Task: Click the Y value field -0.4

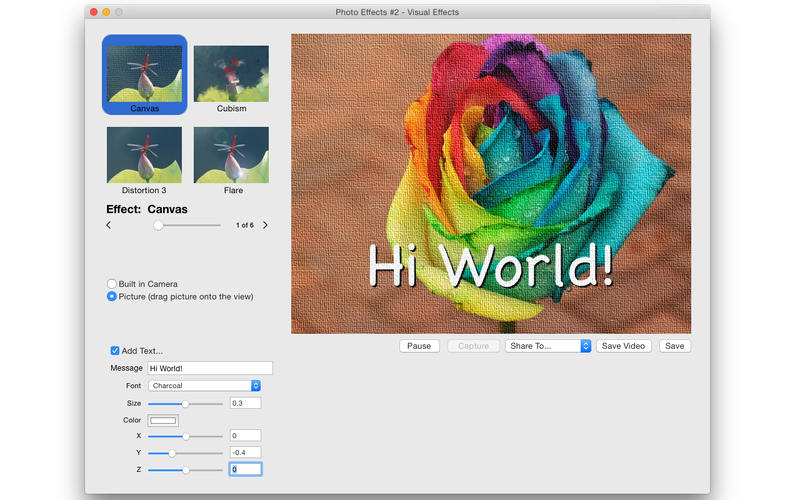Action: pos(245,453)
